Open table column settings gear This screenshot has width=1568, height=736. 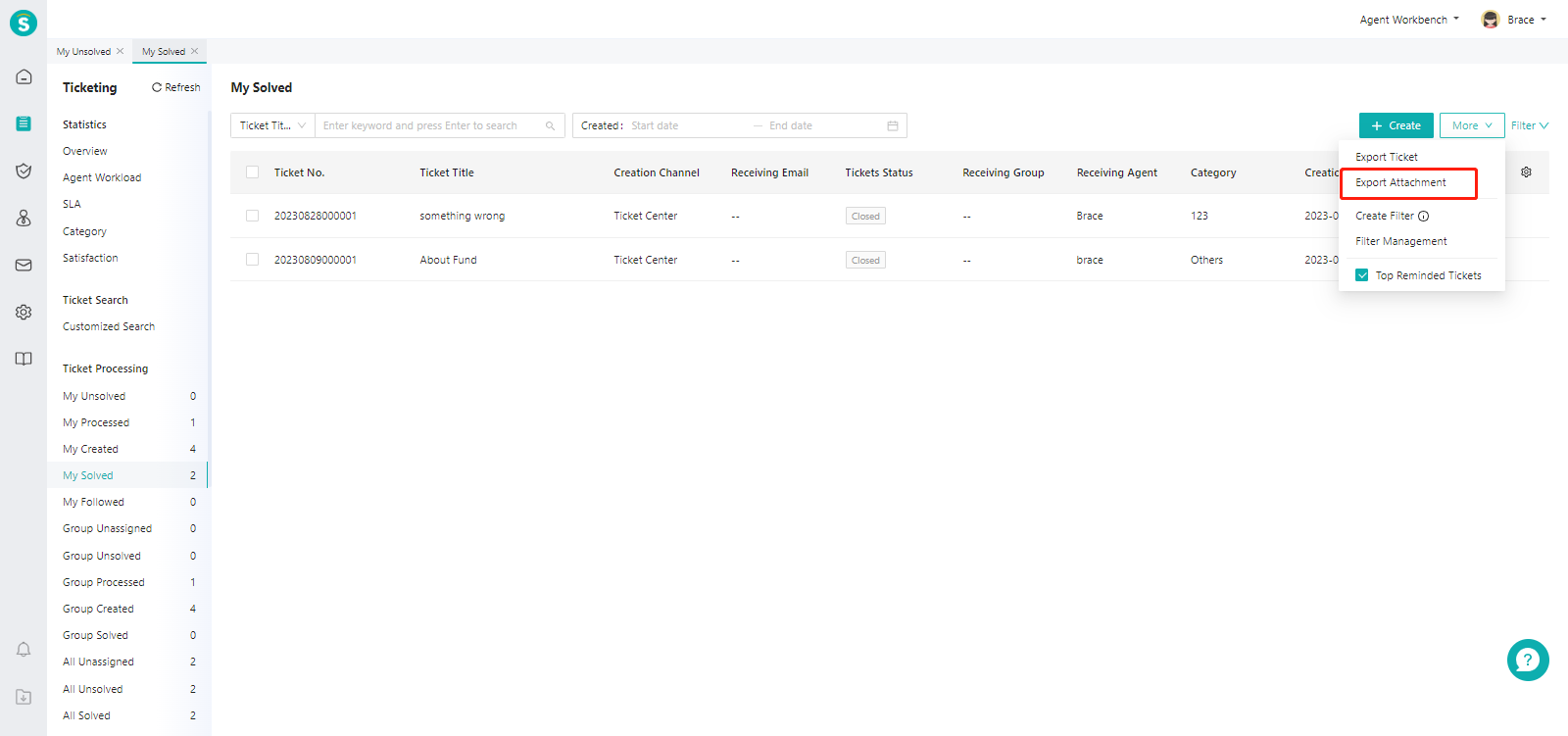1526,172
